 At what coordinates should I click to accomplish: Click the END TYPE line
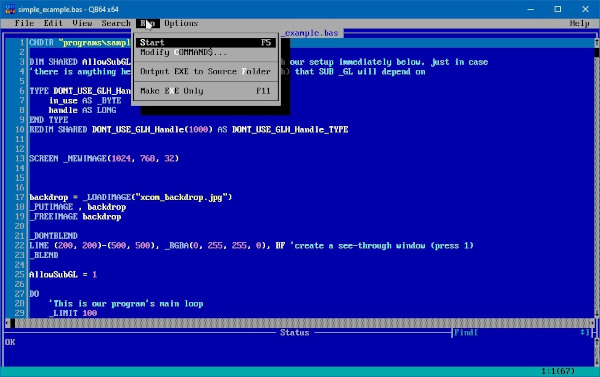[49, 120]
